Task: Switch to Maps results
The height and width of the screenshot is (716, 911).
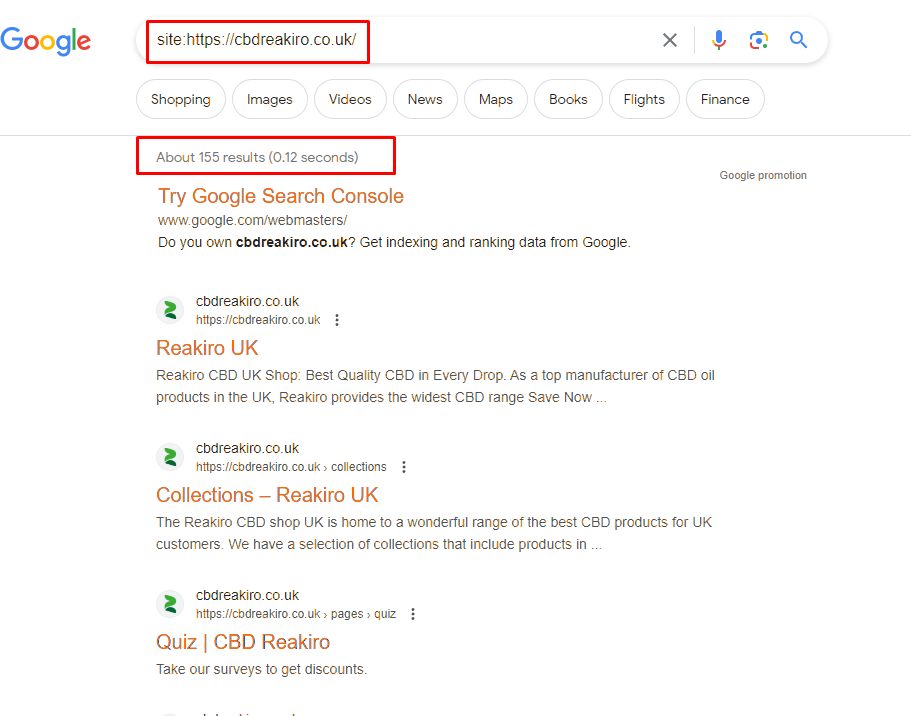Action: [x=496, y=99]
